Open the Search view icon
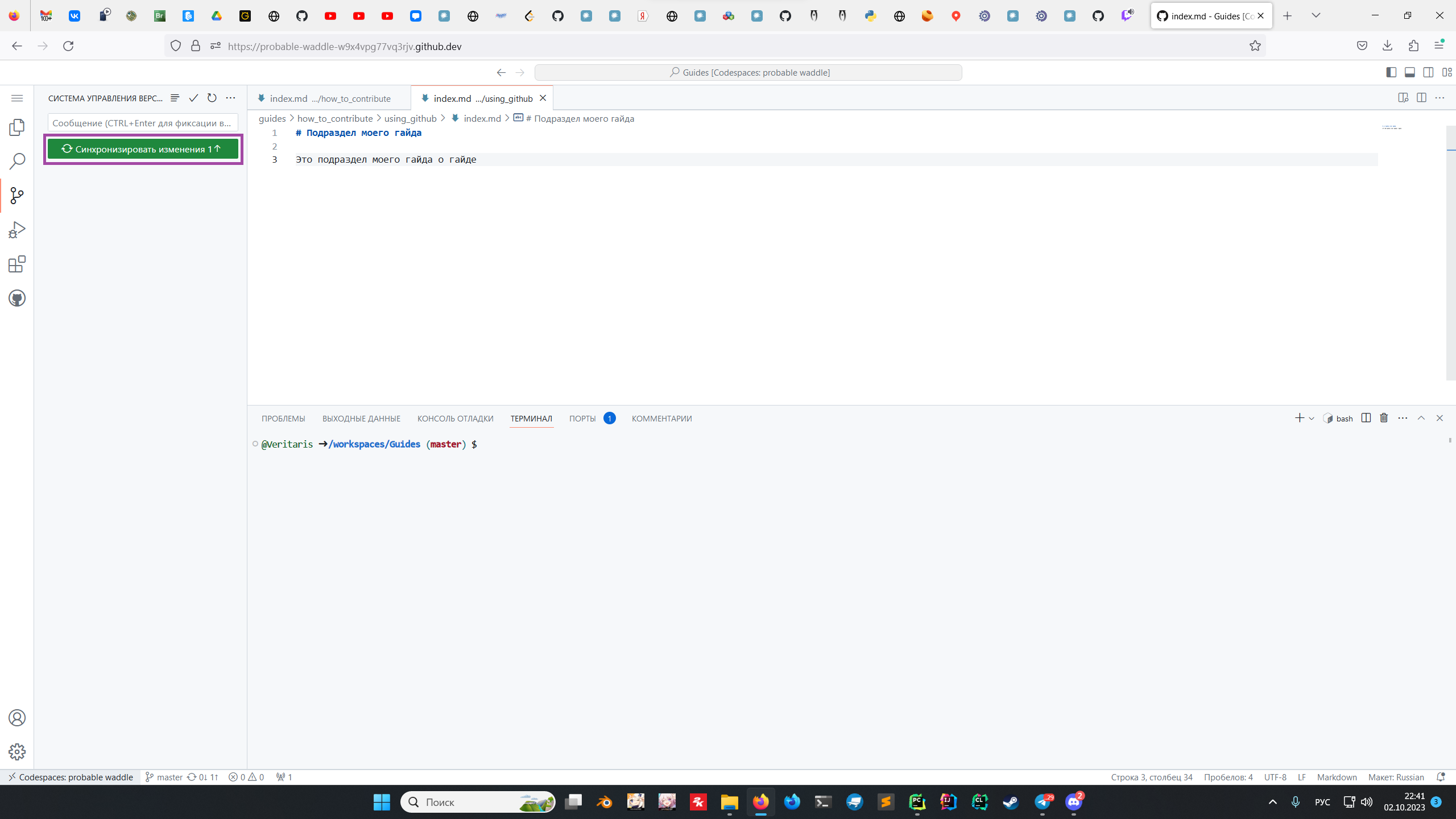 17,162
